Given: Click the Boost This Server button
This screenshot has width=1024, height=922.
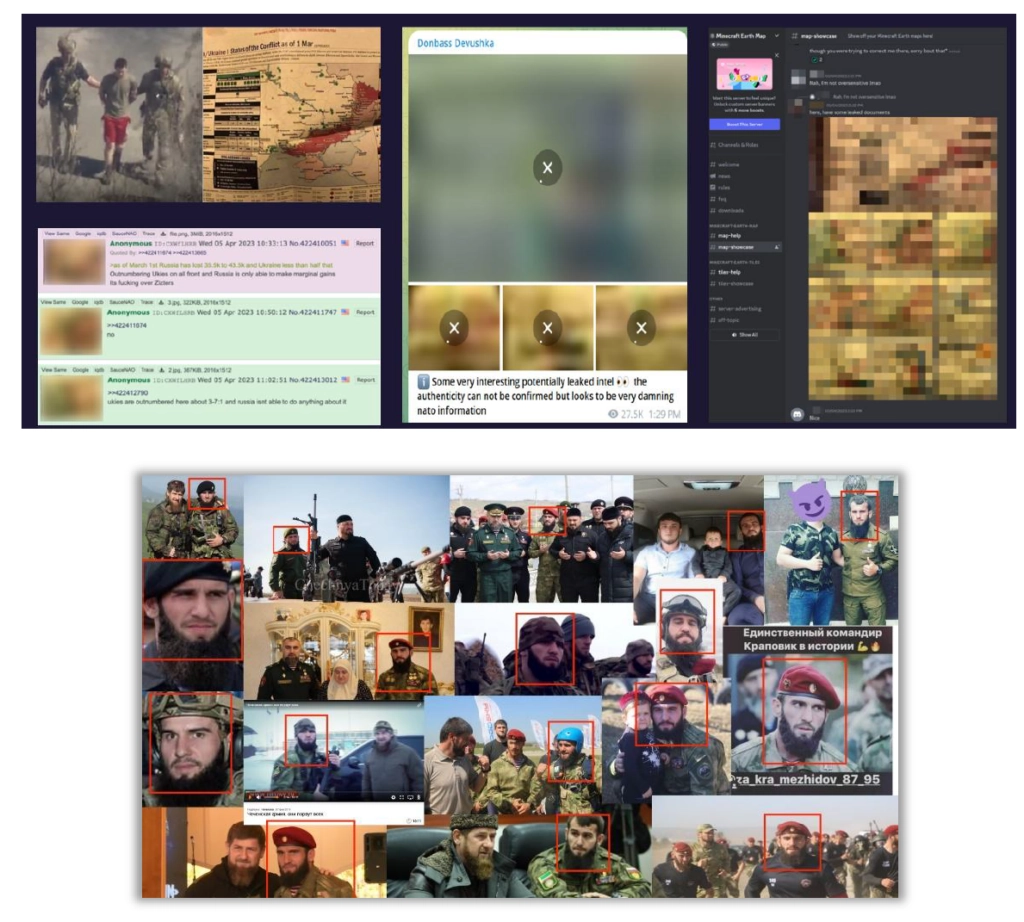Looking at the screenshot, I should 744,125.
